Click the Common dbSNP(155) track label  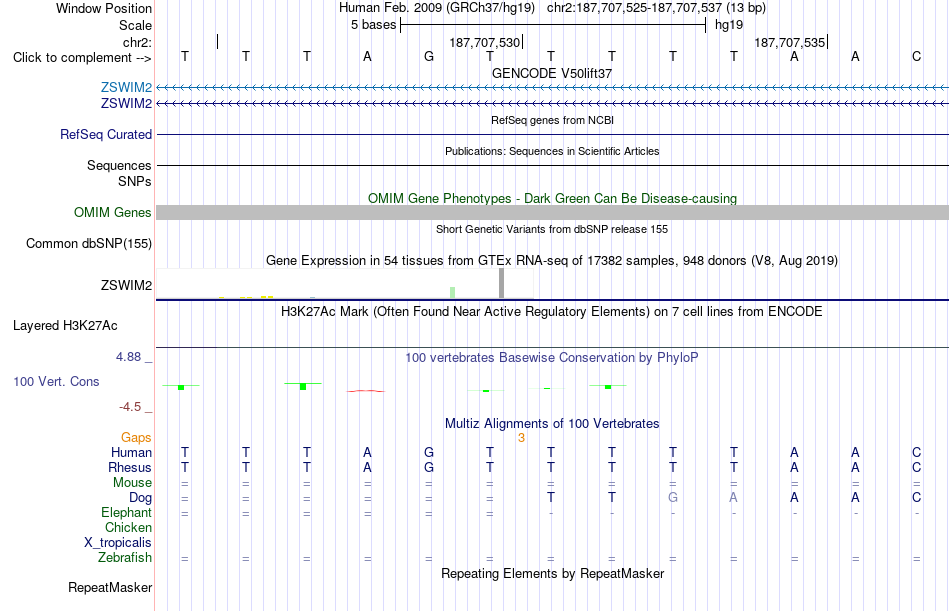click(x=89, y=244)
